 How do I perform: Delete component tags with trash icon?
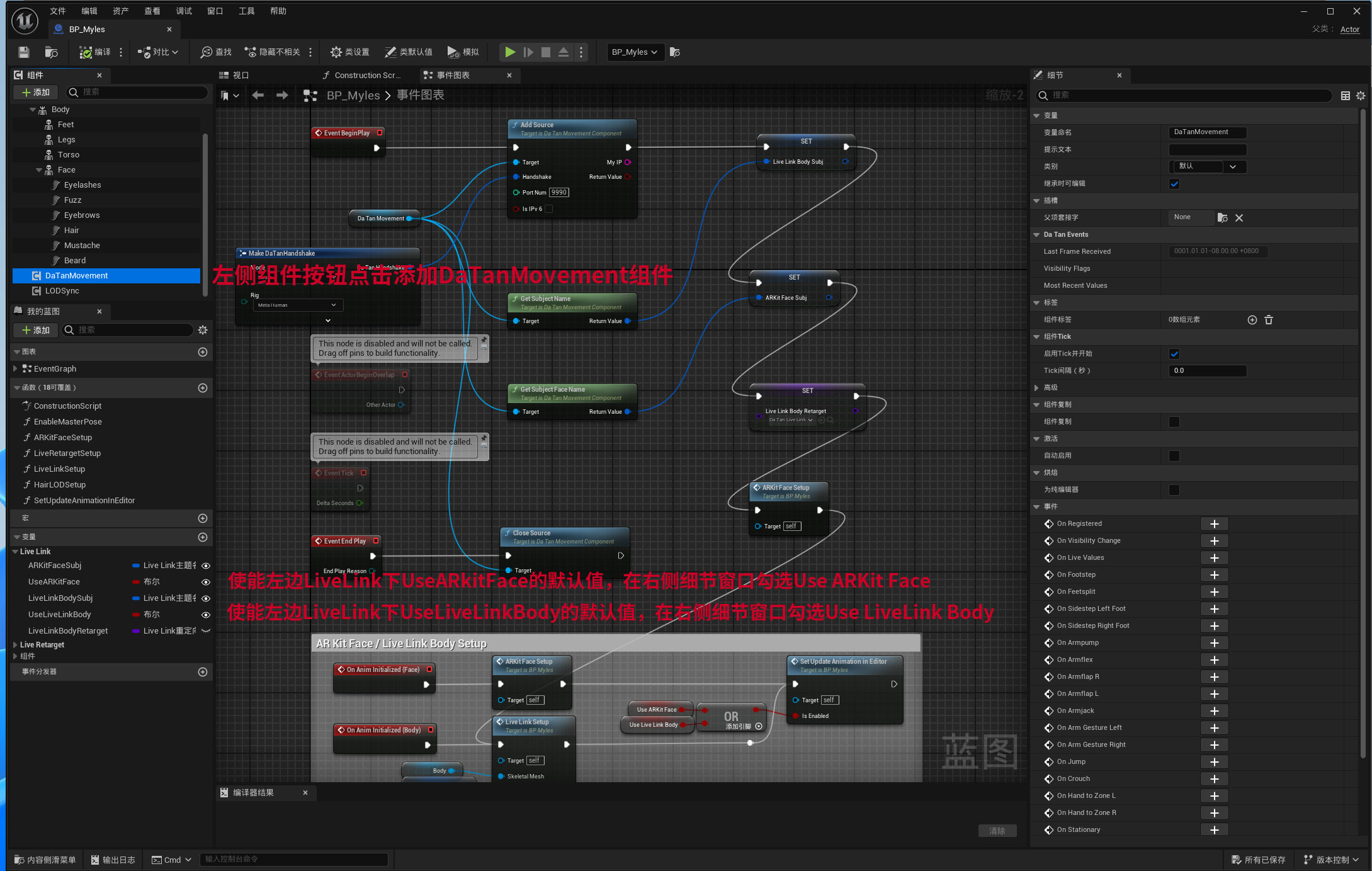[x=1269, y=320]
